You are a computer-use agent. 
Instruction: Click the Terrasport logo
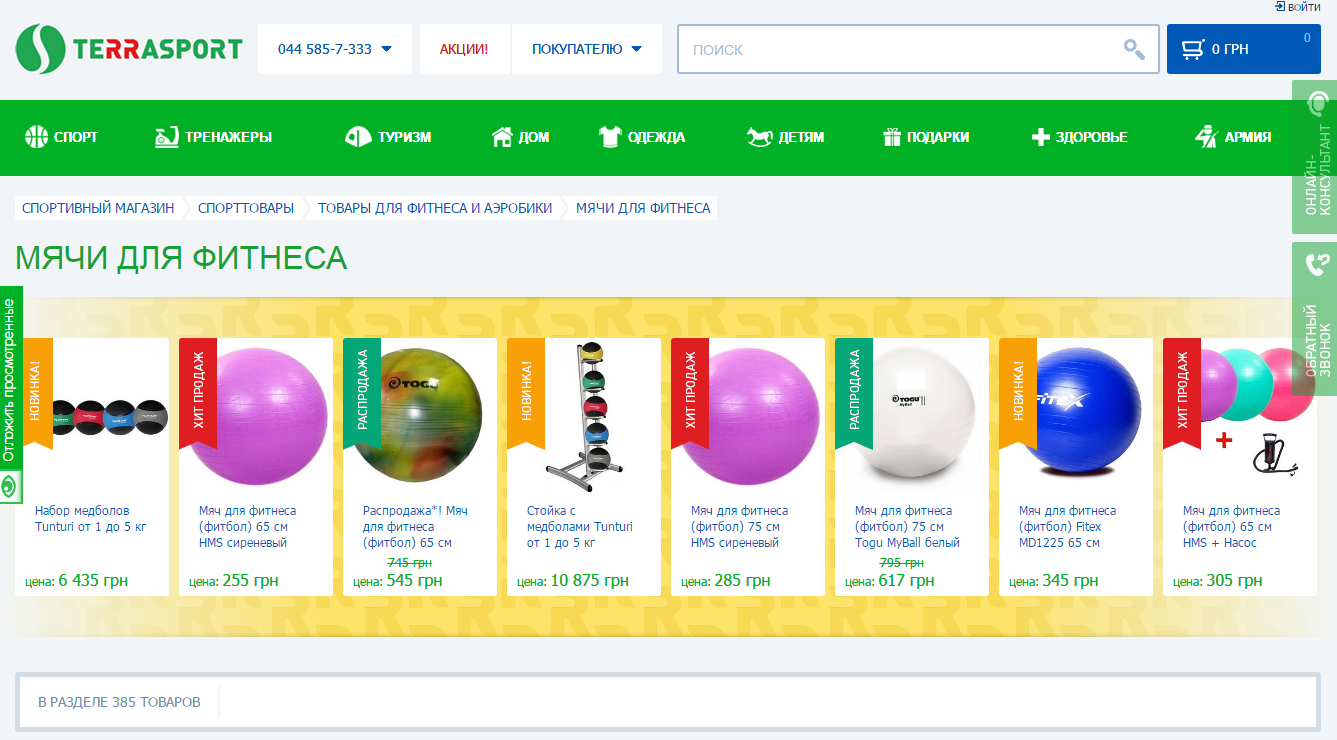click(x=129, y=49)
